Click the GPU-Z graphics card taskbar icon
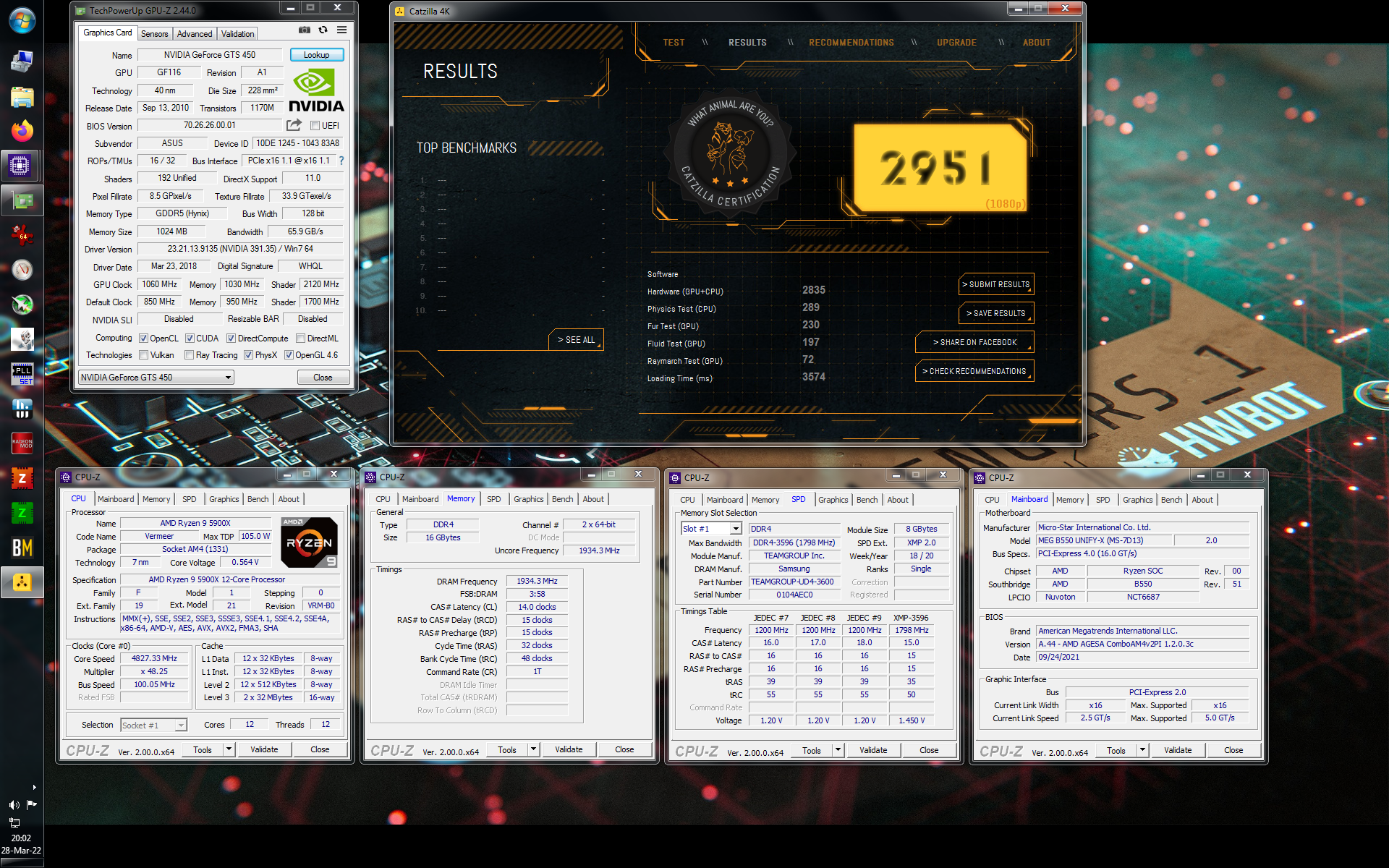 click(x=22, y=200)
